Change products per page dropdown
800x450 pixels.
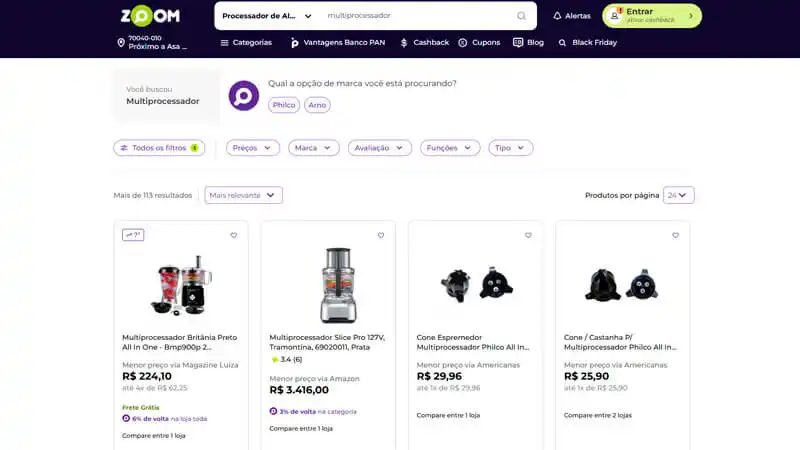(679, 195)
